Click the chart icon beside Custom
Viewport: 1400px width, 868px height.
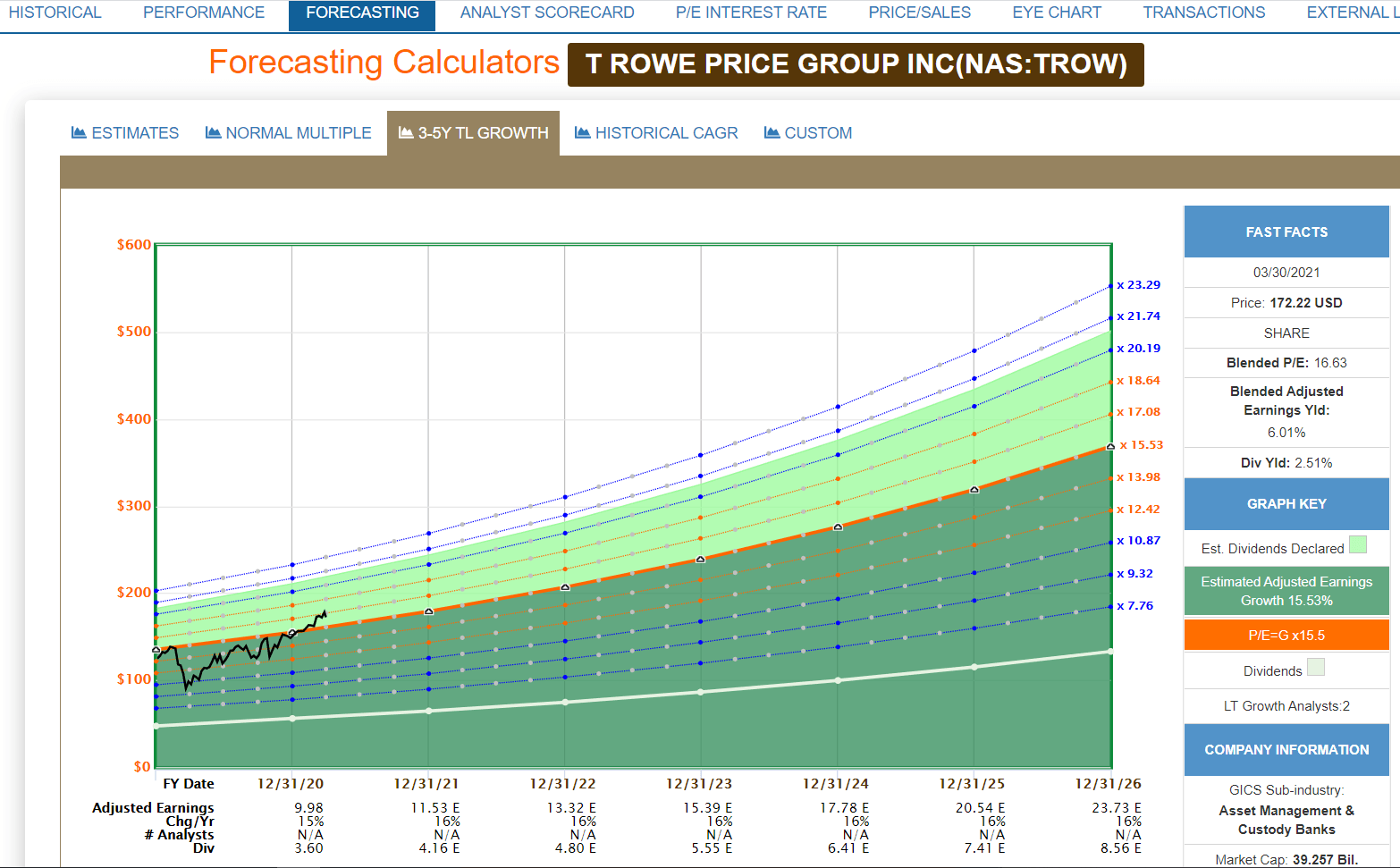pos(772,132)
